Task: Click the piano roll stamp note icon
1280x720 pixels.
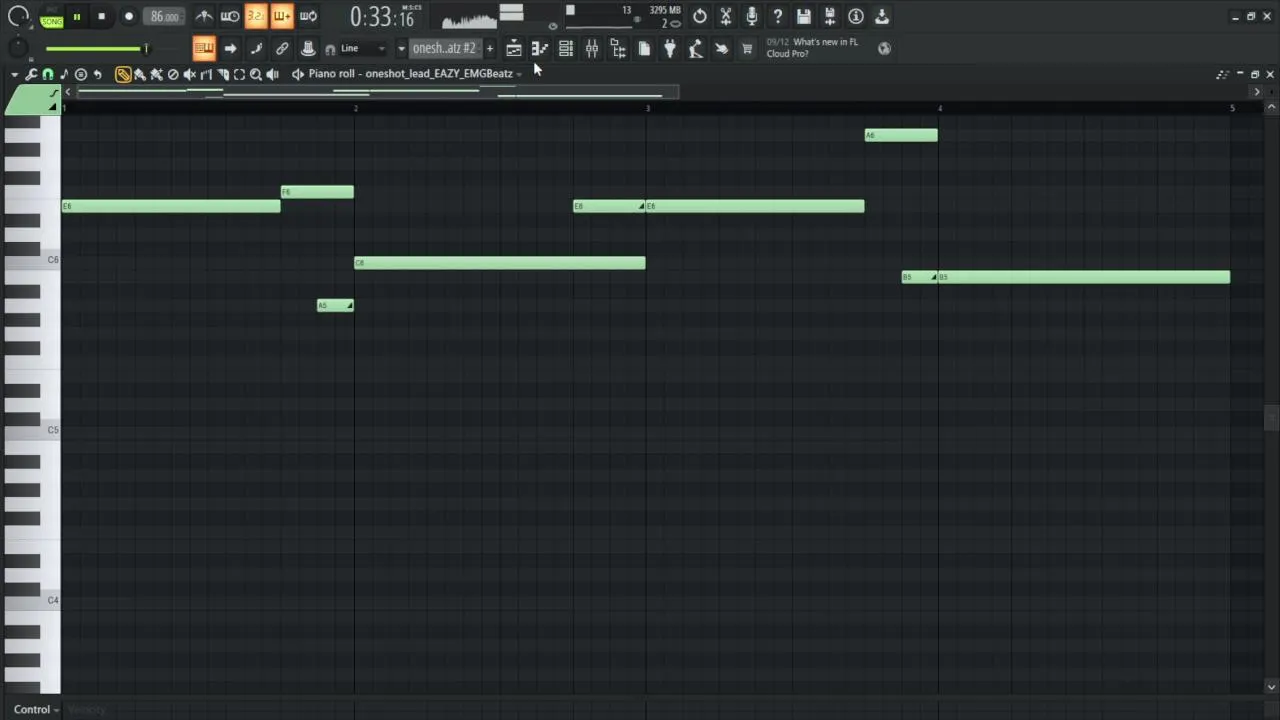Action: click(64, 74)
